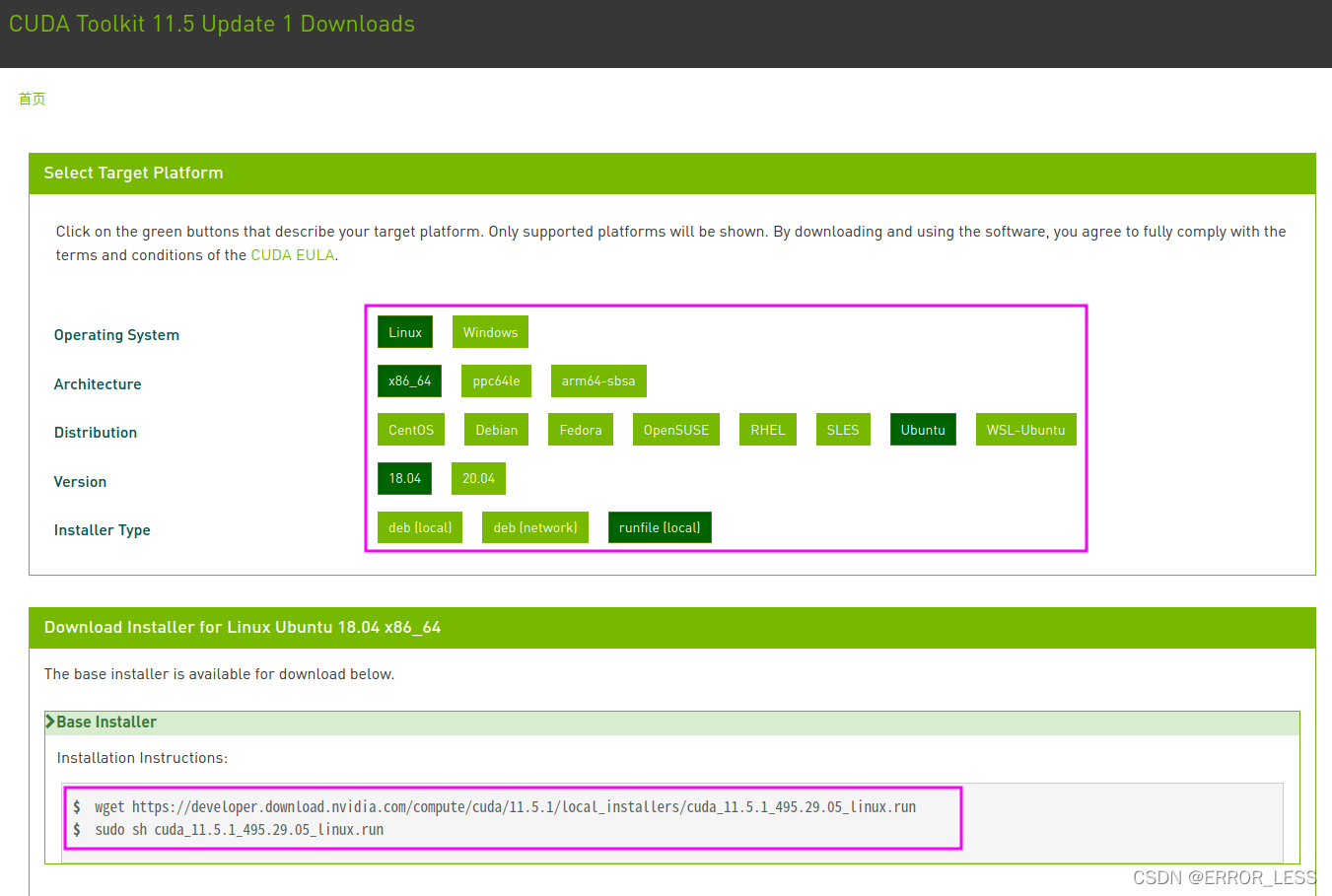Select the Ubuntu distribution button

[x=923, y=430]
